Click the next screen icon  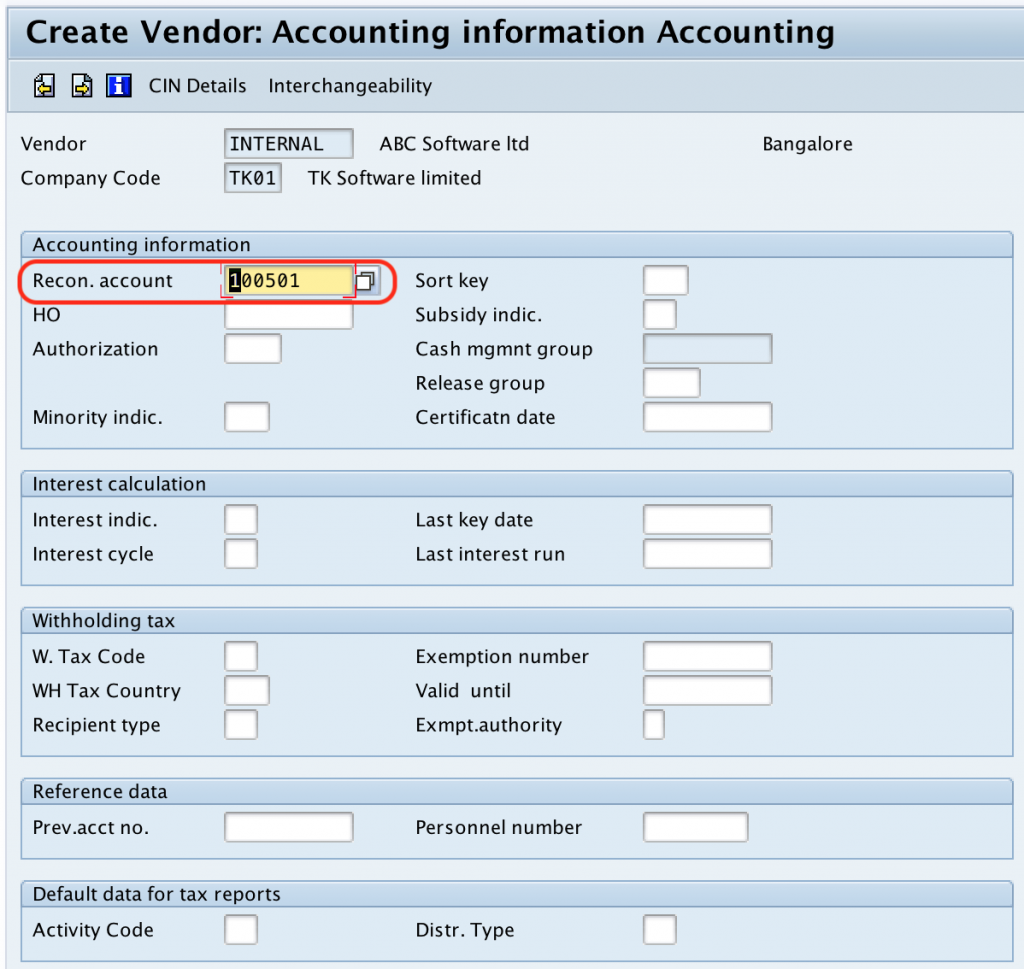coord(81,85)
